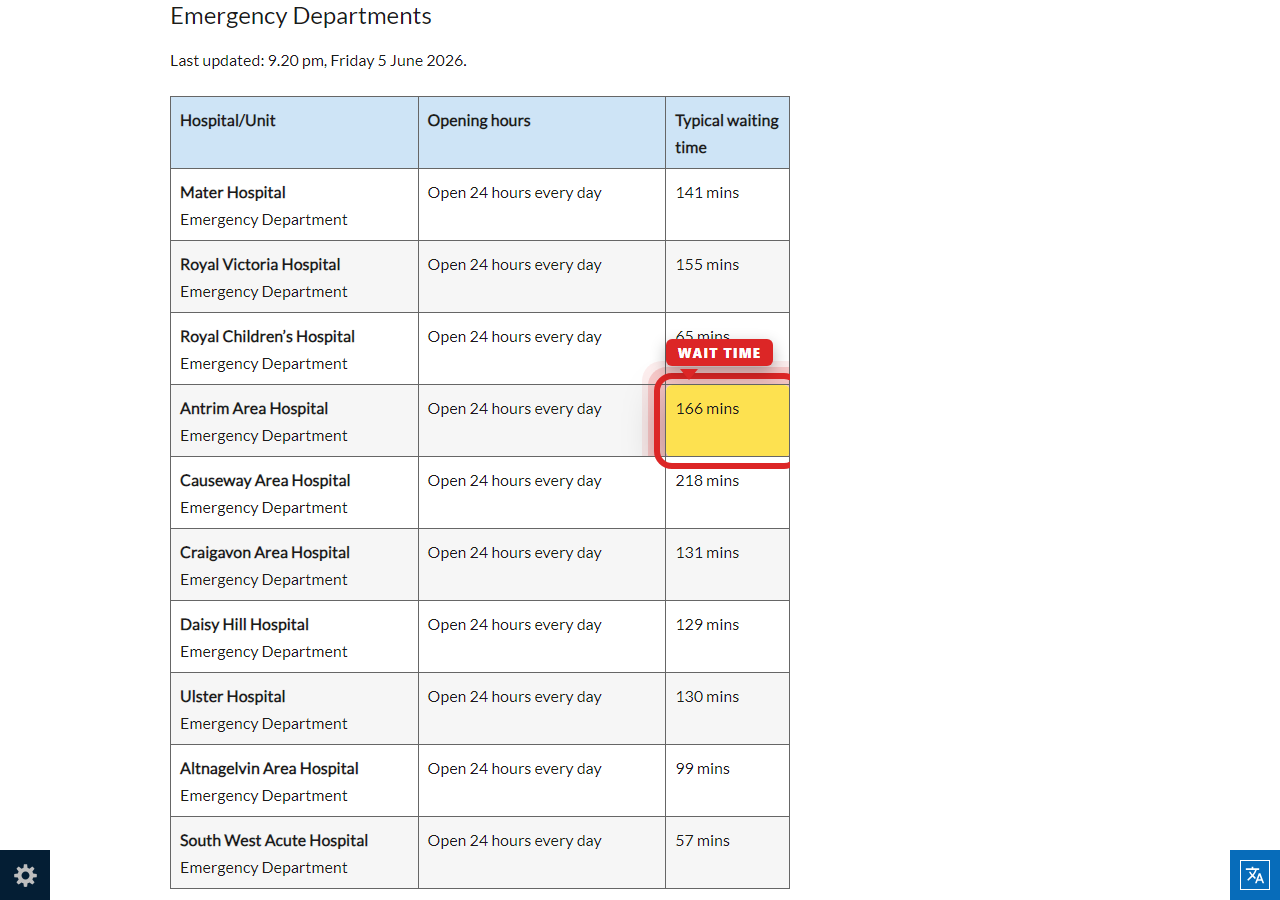Click the Typical waiting time column header
This screenshot has height=900, width=1280.
(x=727, y=132)
